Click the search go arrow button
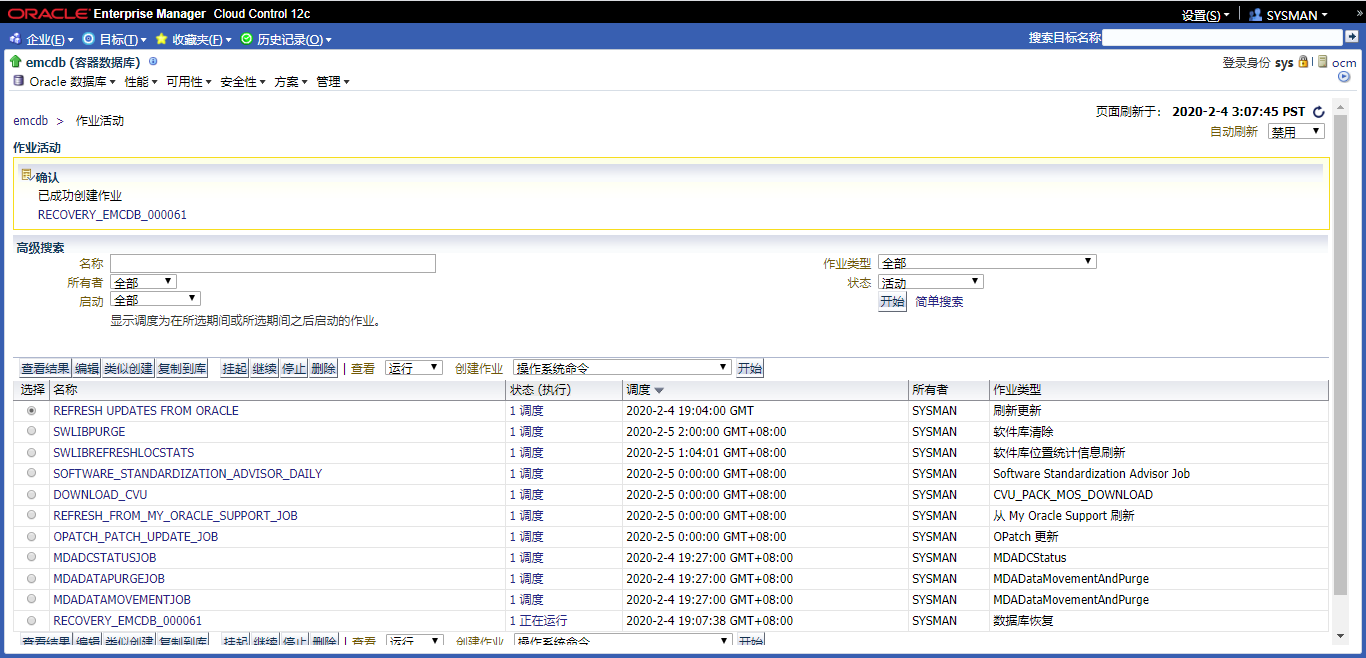This screenshot has height=658, width=1366. pyautogui.click(x=1351, y=37)
